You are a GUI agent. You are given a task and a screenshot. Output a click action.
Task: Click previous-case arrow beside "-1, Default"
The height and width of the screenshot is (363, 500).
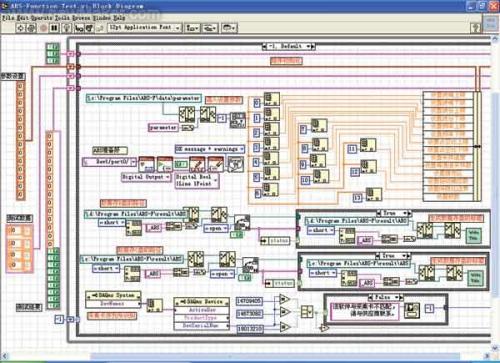pyautogui.click(x=265, y=46)
